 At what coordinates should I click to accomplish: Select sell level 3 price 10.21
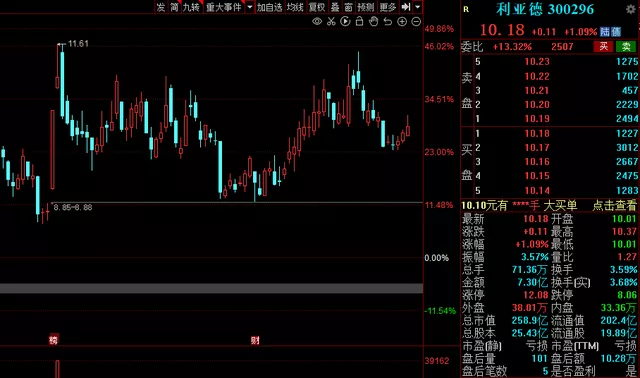pos(537,90)
